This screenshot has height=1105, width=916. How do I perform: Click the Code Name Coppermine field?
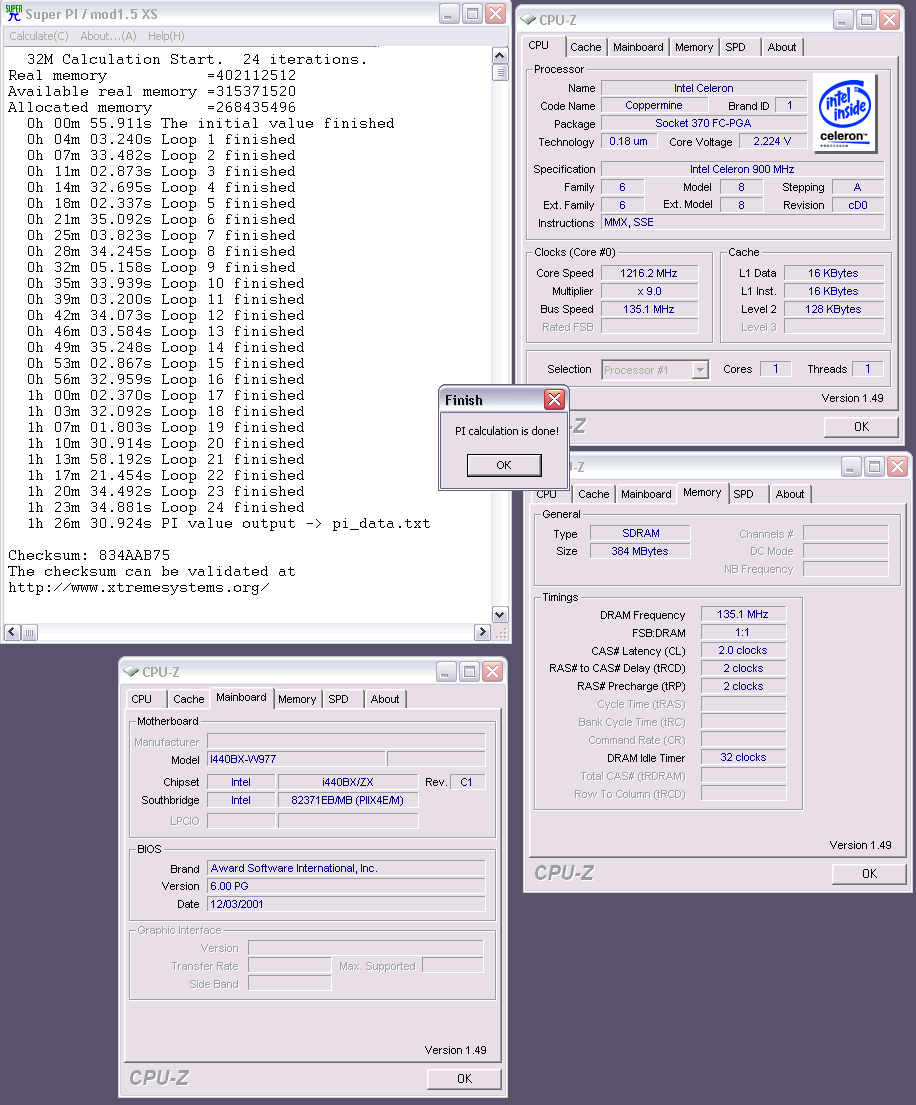point(654,105)
